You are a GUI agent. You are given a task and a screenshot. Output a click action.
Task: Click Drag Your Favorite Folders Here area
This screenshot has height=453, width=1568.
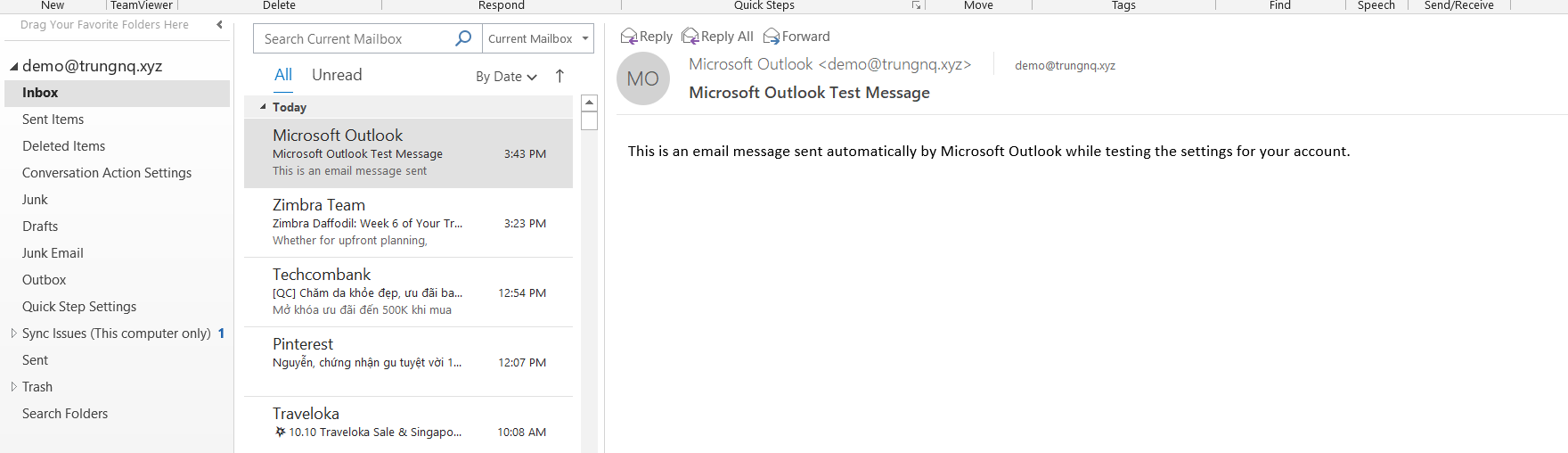[104, 25]
